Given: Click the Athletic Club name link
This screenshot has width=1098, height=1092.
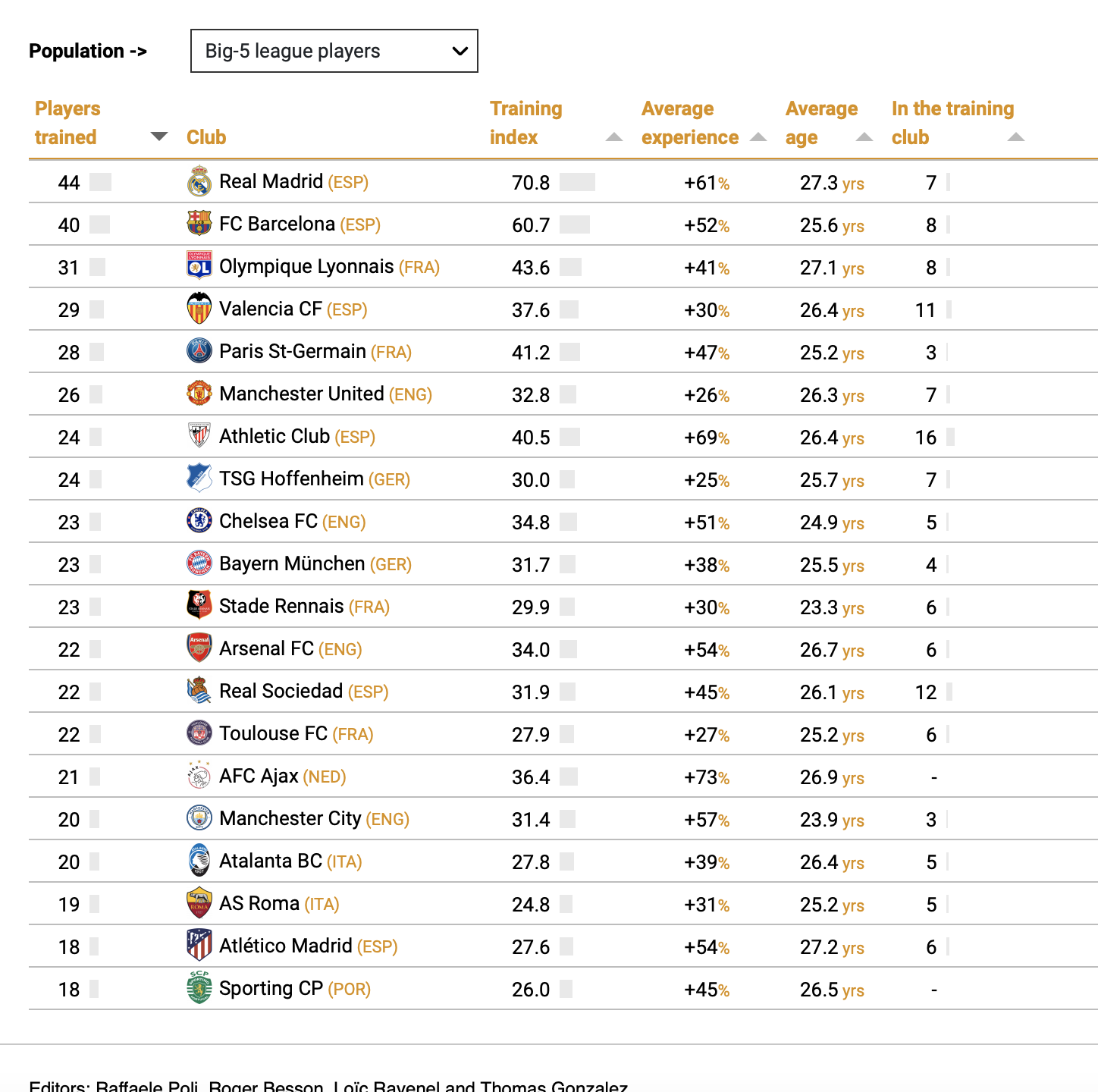Looking at the screenshot, I should click(274, 437).
